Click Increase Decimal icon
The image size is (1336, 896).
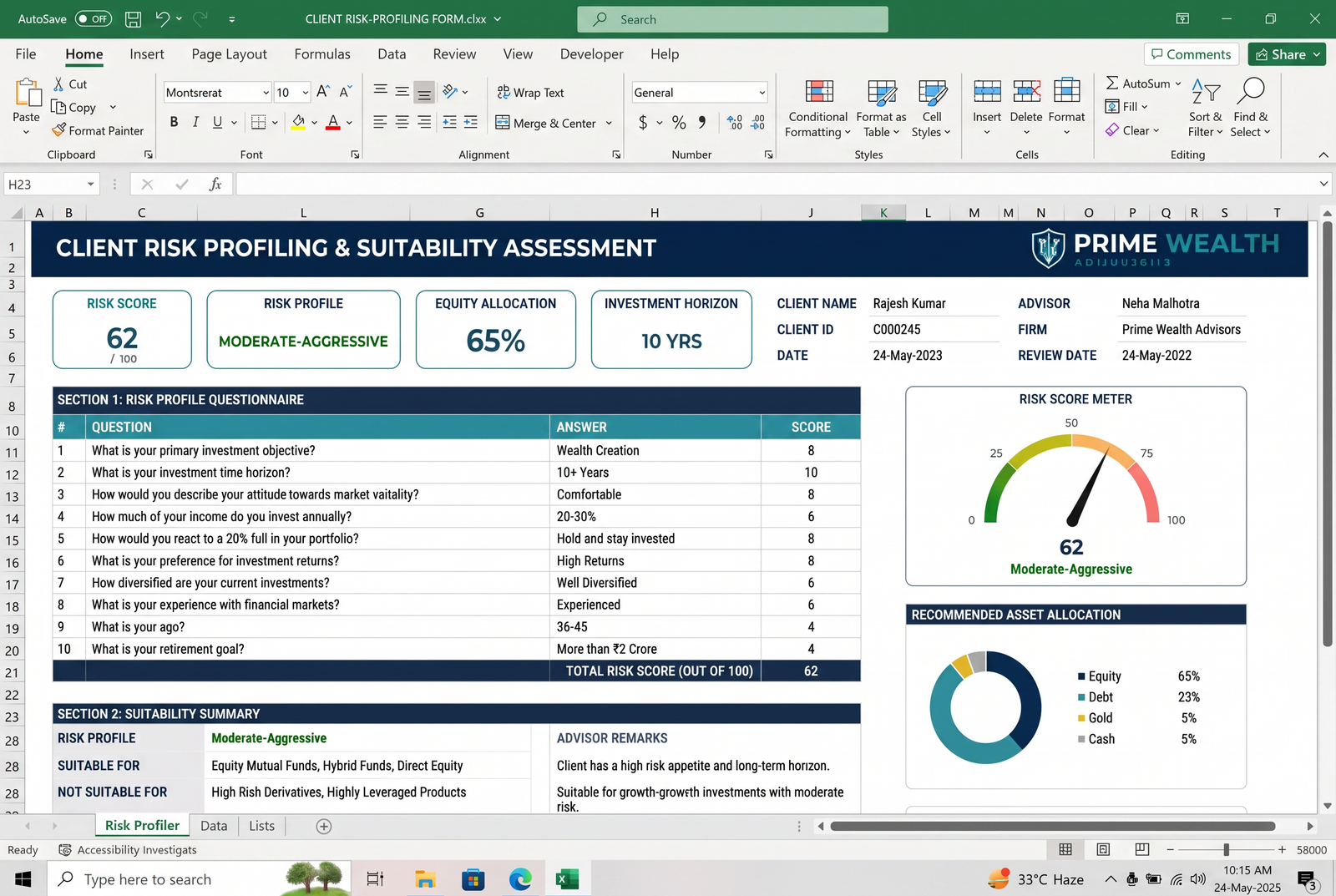click(x=735, y=123)
